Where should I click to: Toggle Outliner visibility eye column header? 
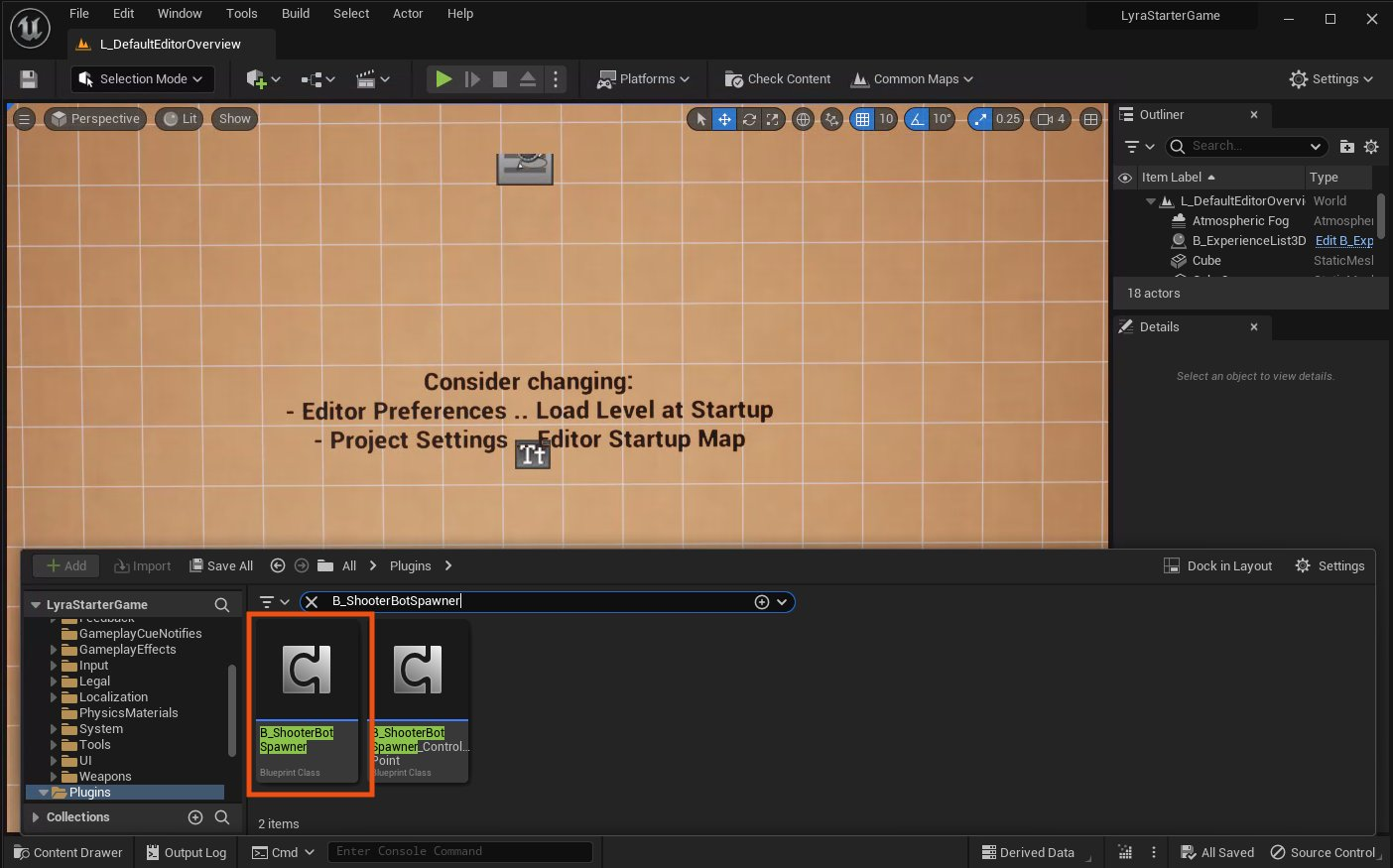pyautogui.click(x=1125, y=178)
